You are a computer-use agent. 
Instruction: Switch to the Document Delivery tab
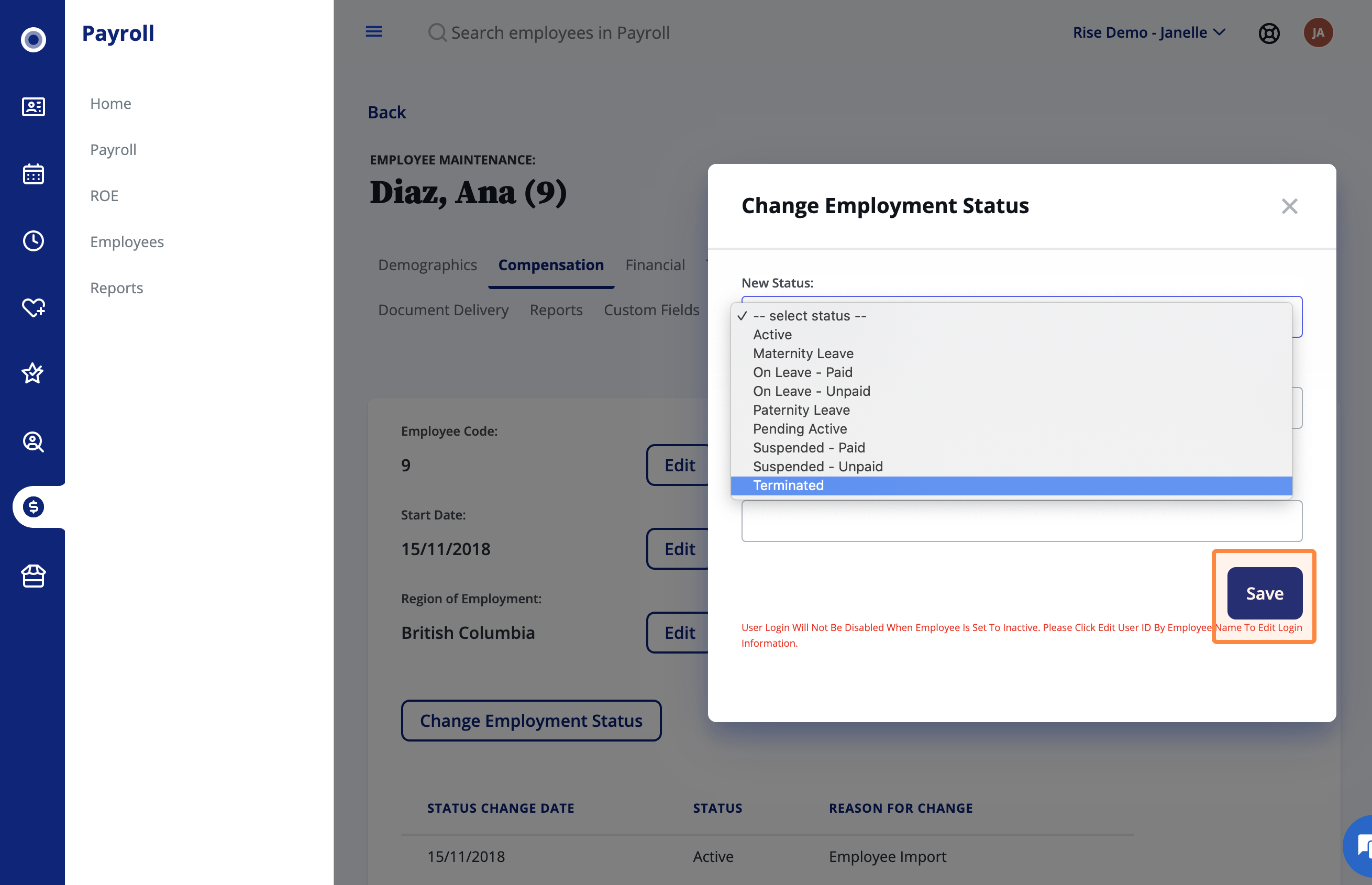pos(443,310)
